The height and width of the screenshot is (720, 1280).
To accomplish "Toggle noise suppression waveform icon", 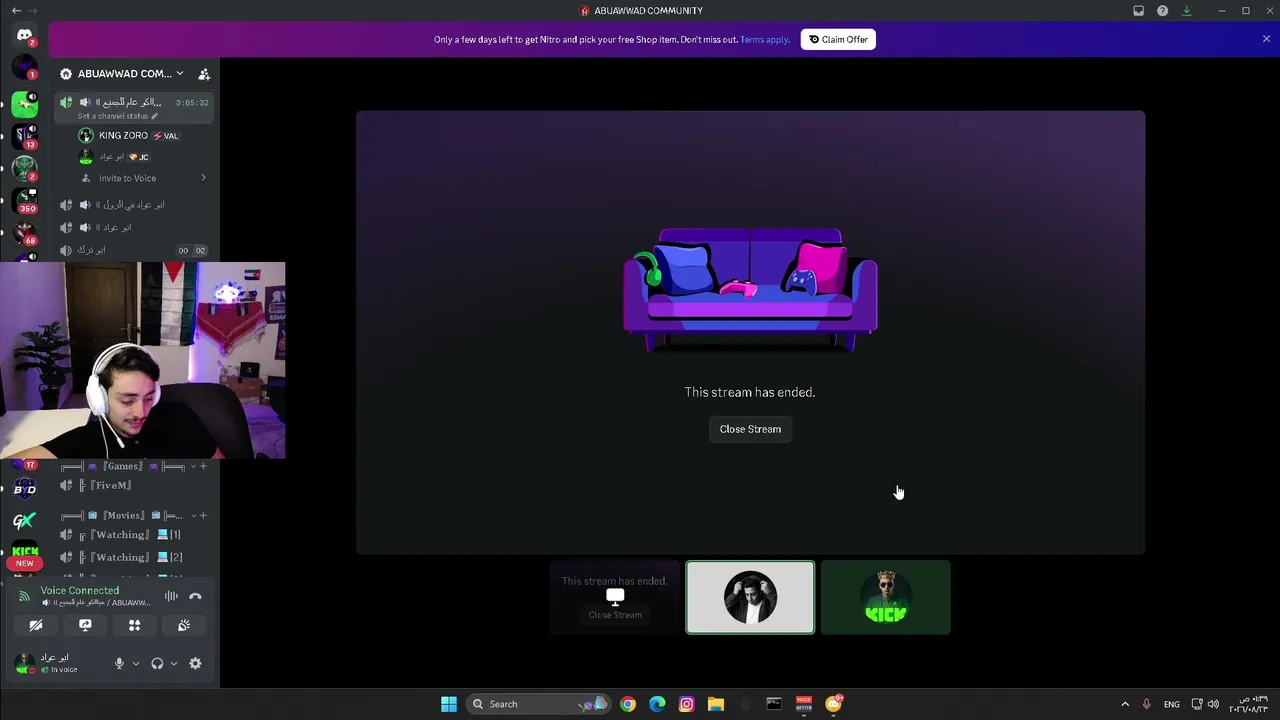I will point(171,596).
